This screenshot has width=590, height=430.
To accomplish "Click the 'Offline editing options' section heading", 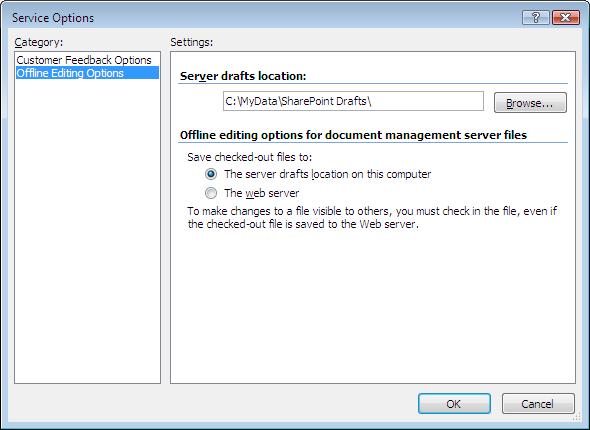I will 353,135.
